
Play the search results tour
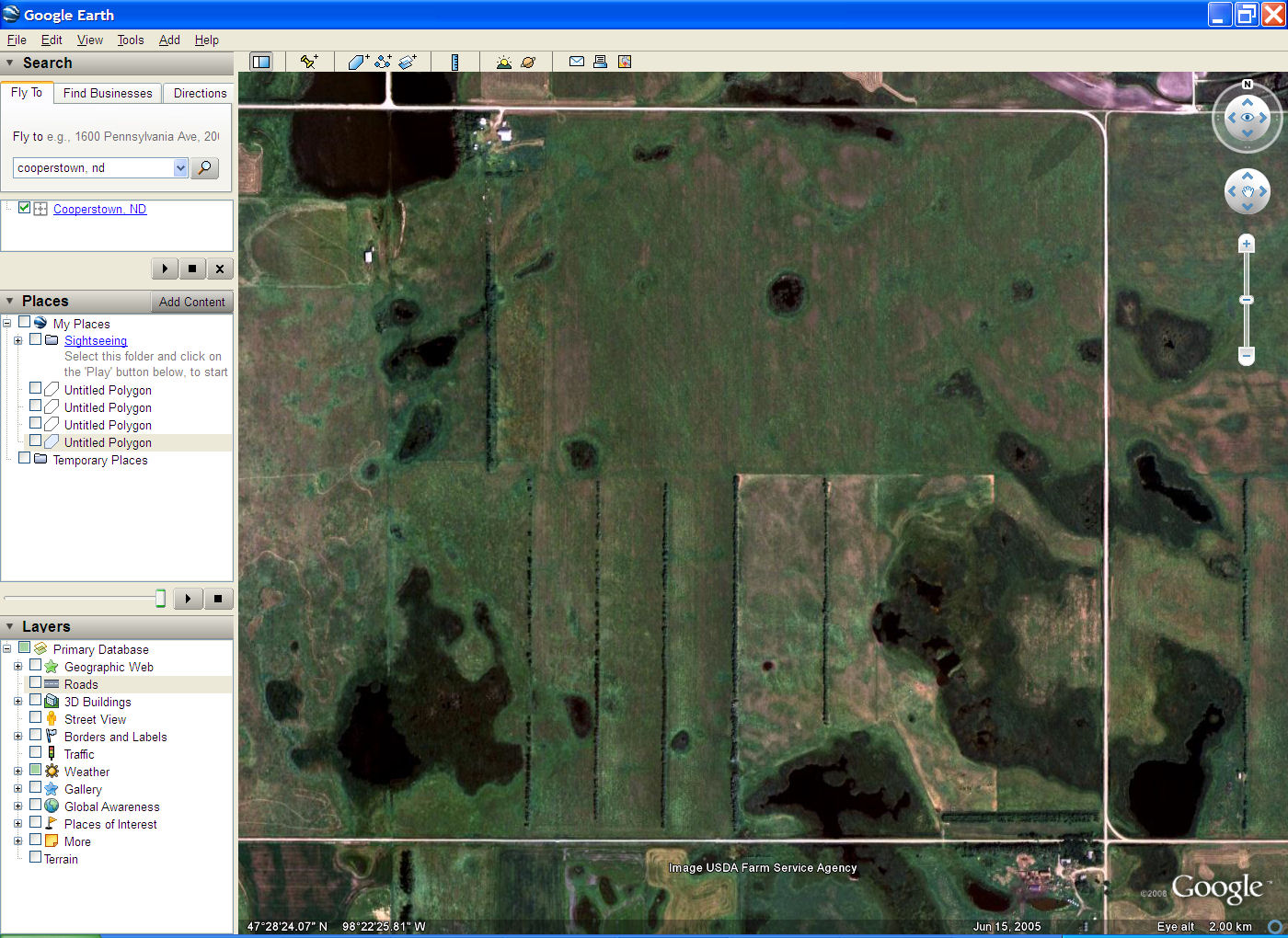coord(165,269)
